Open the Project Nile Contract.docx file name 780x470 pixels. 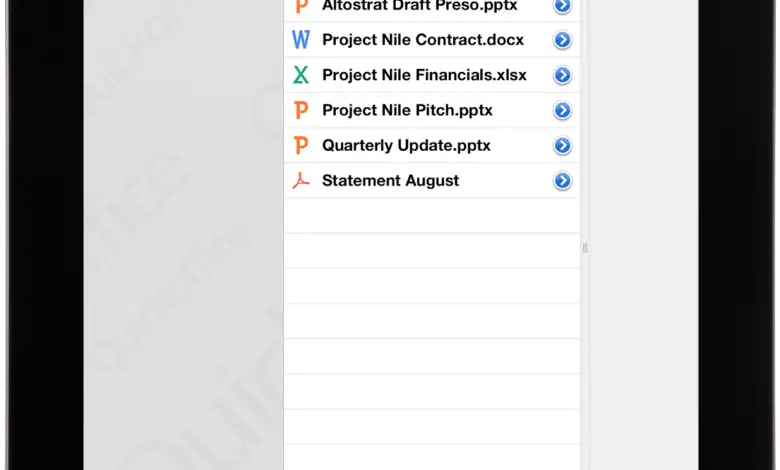(422, 40)
